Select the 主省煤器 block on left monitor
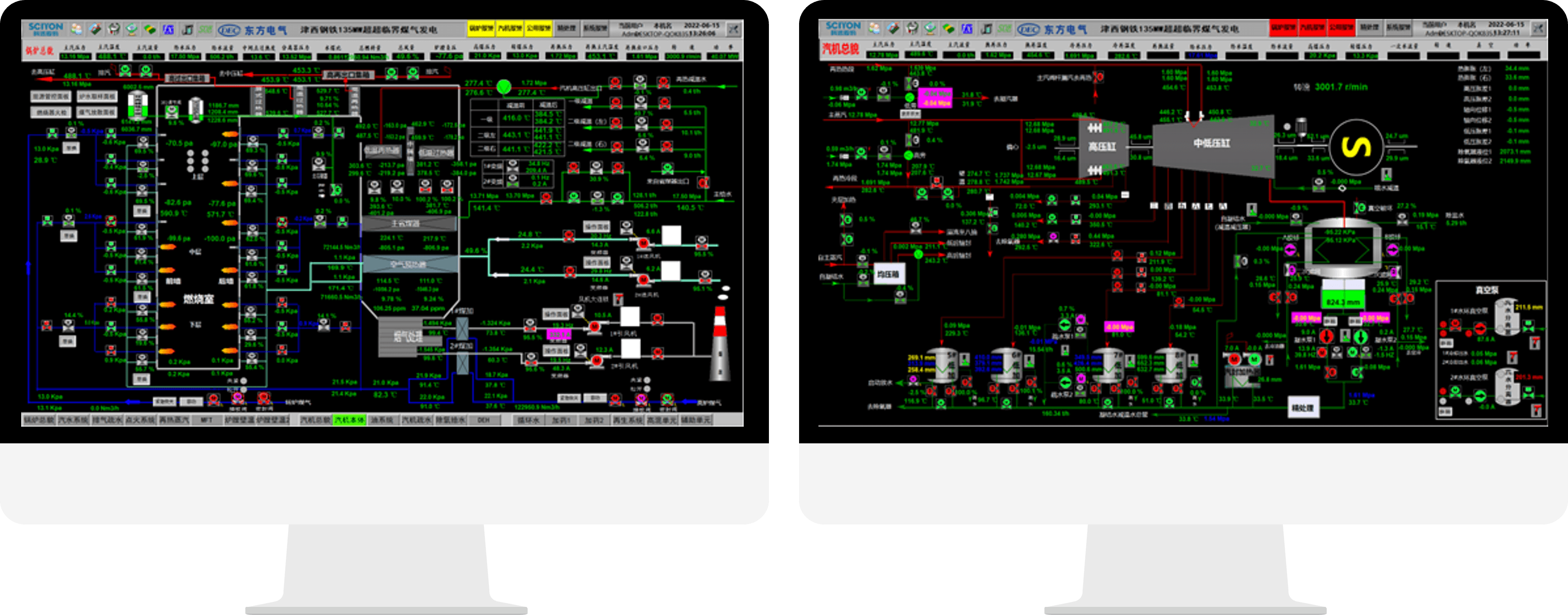Screen dimensions: 1568x615 click(409, 223)
